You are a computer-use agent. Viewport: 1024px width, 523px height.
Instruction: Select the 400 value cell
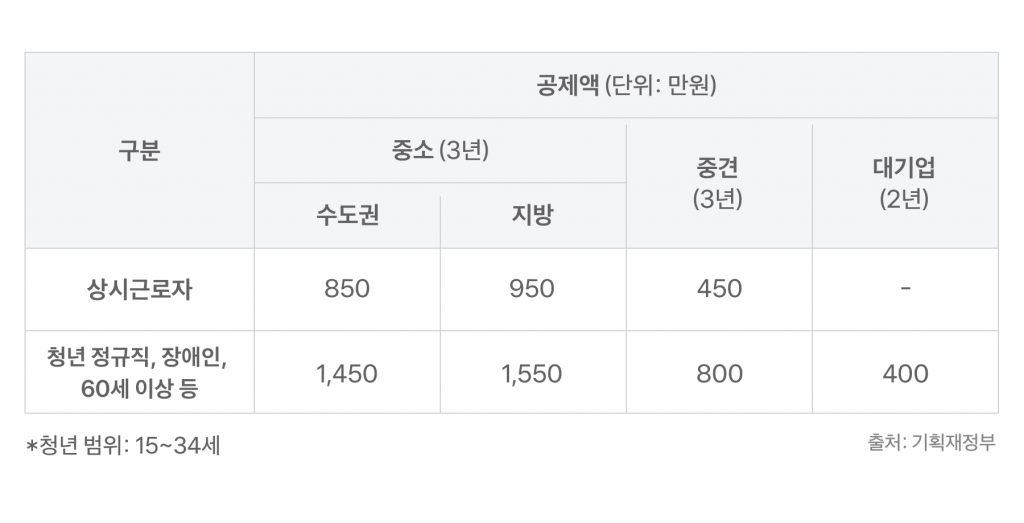(904, 374)
